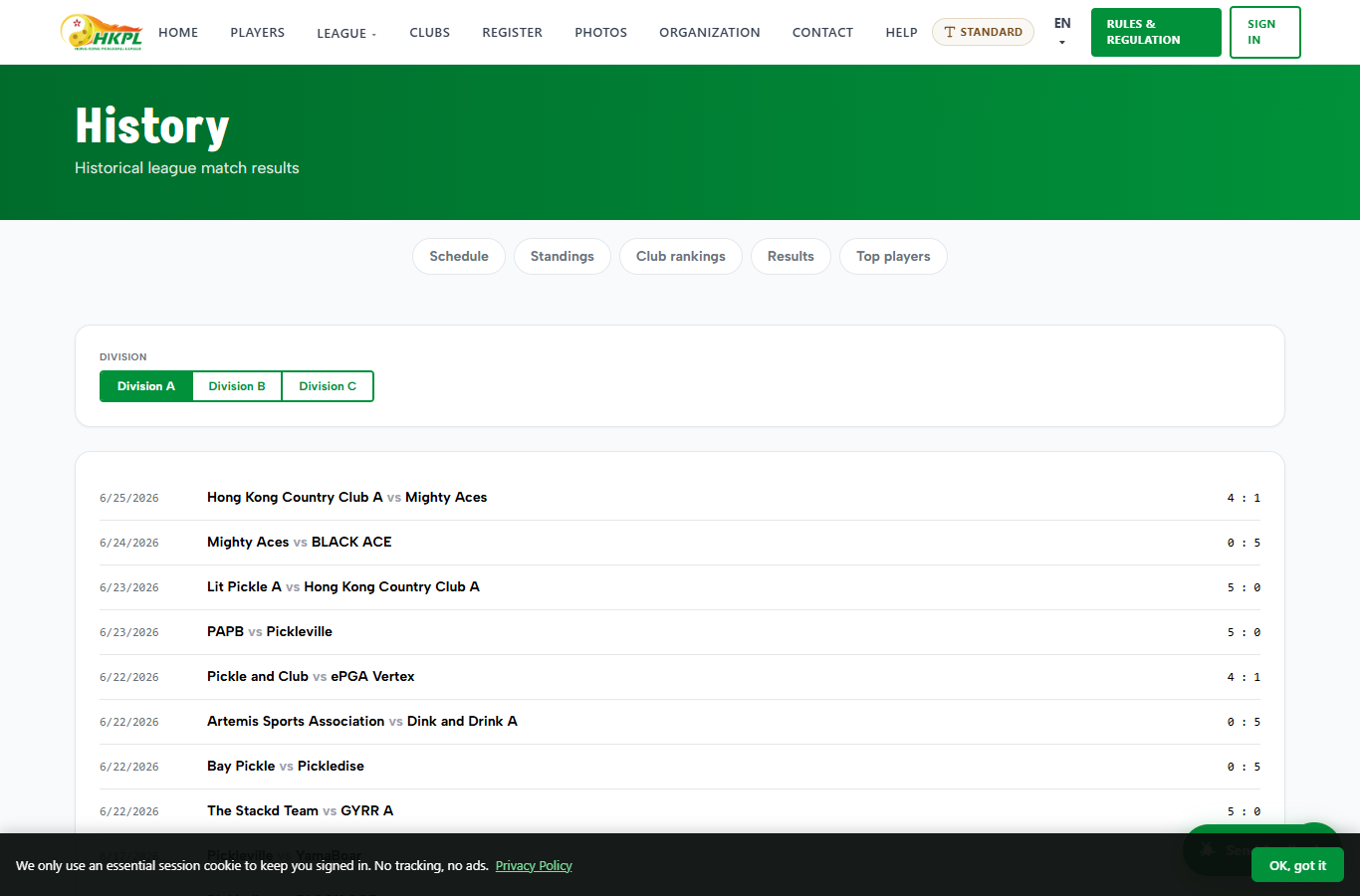Go to the CONTACT page
The width and height of the screenshot is (1360, 896).
click(x=822, y=33)
